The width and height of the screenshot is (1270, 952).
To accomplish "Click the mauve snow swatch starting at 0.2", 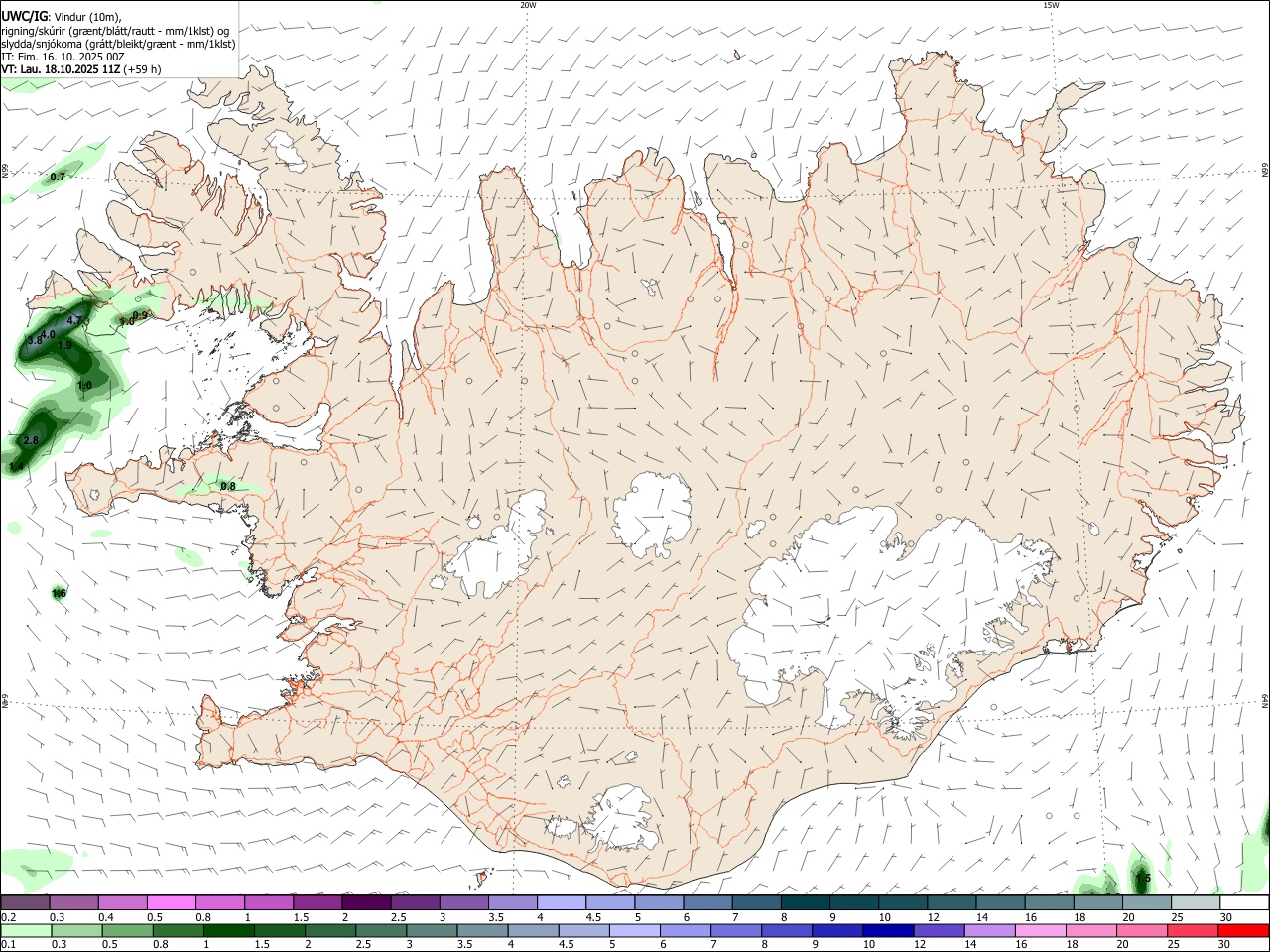I will click(26, 902).
